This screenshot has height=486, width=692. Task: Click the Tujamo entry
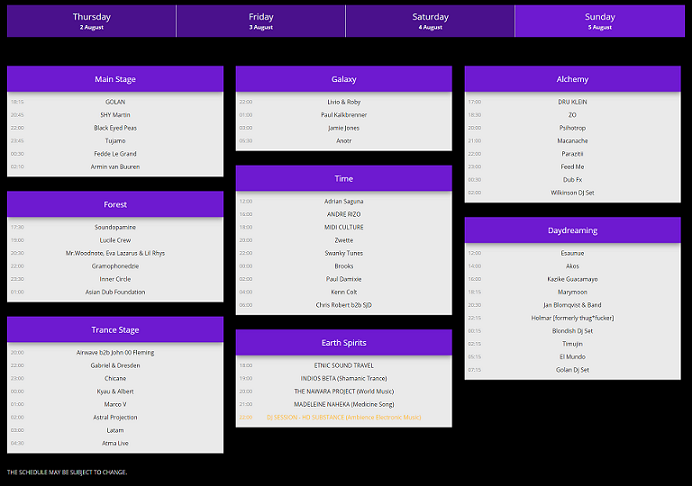click(x=115, y=141)
